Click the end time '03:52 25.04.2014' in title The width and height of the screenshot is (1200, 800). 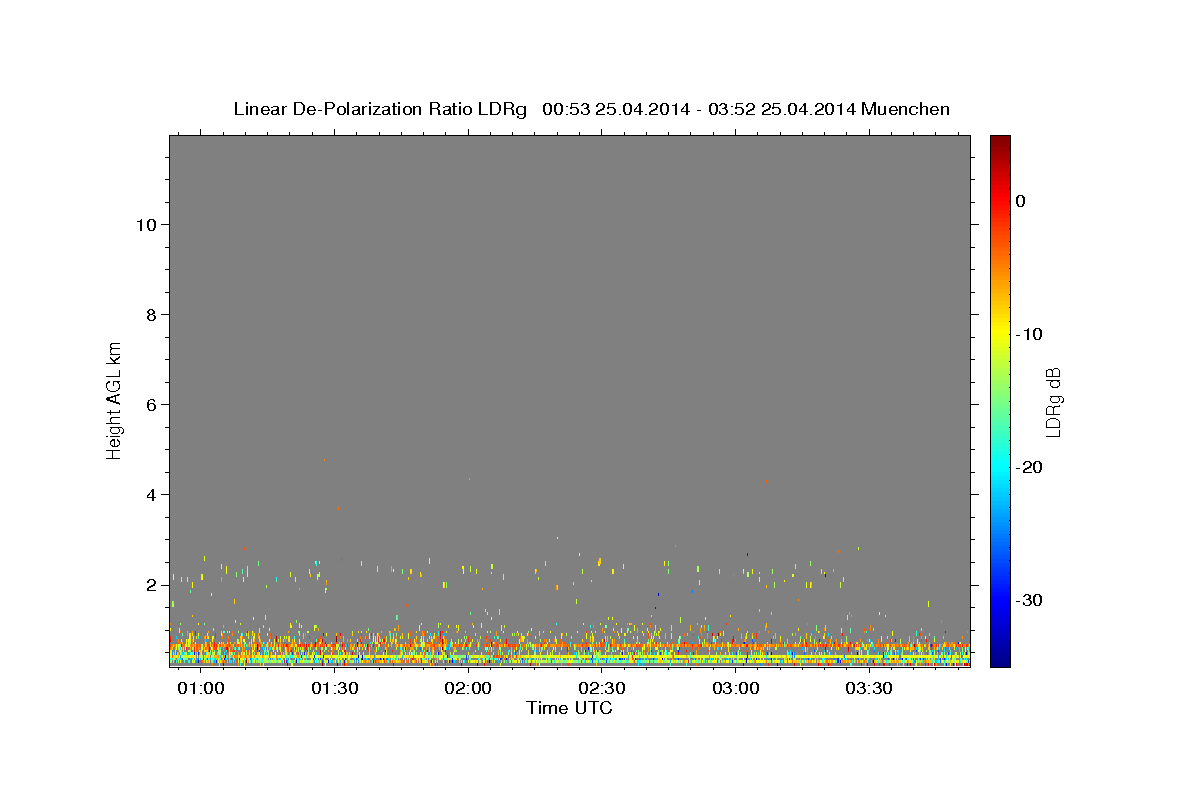pos(782,109)
